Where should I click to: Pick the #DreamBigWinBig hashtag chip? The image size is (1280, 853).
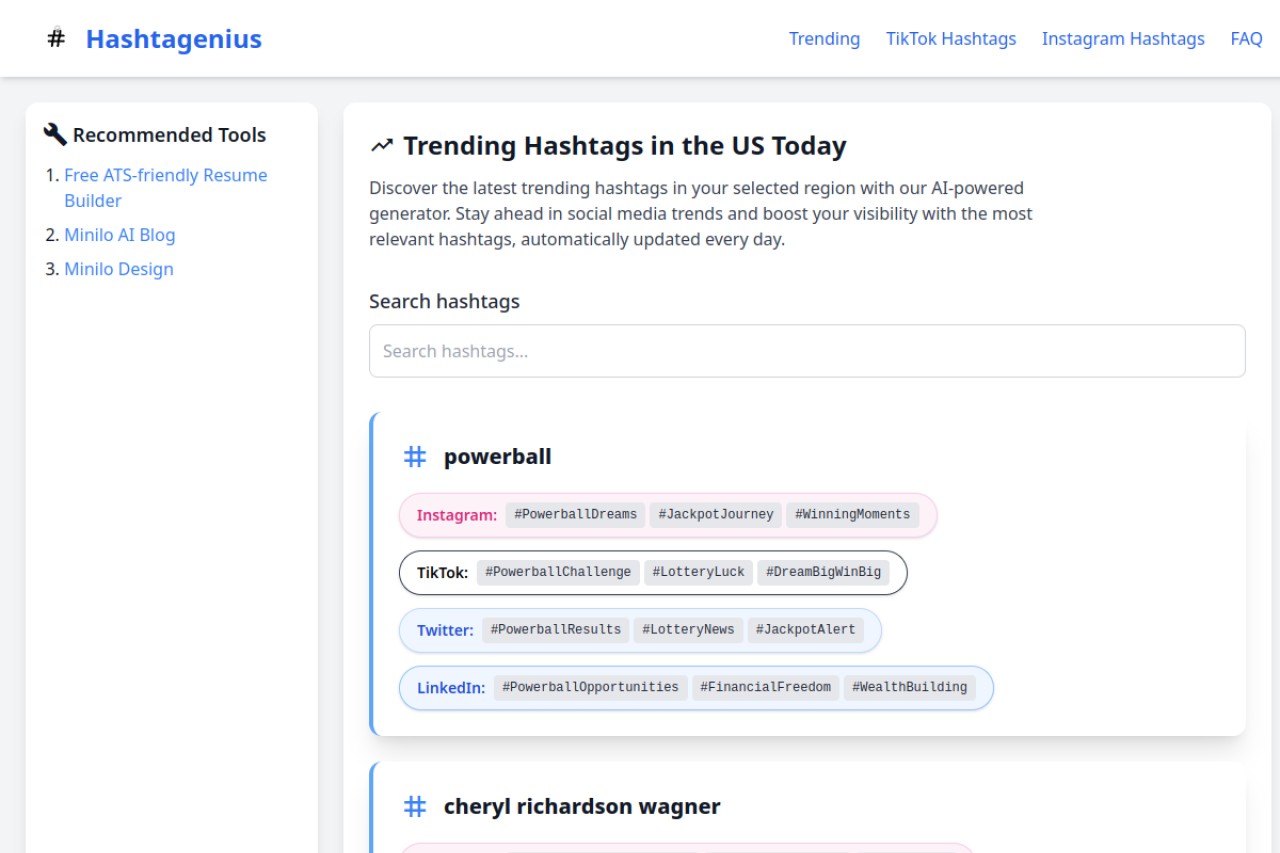(824, 573)
